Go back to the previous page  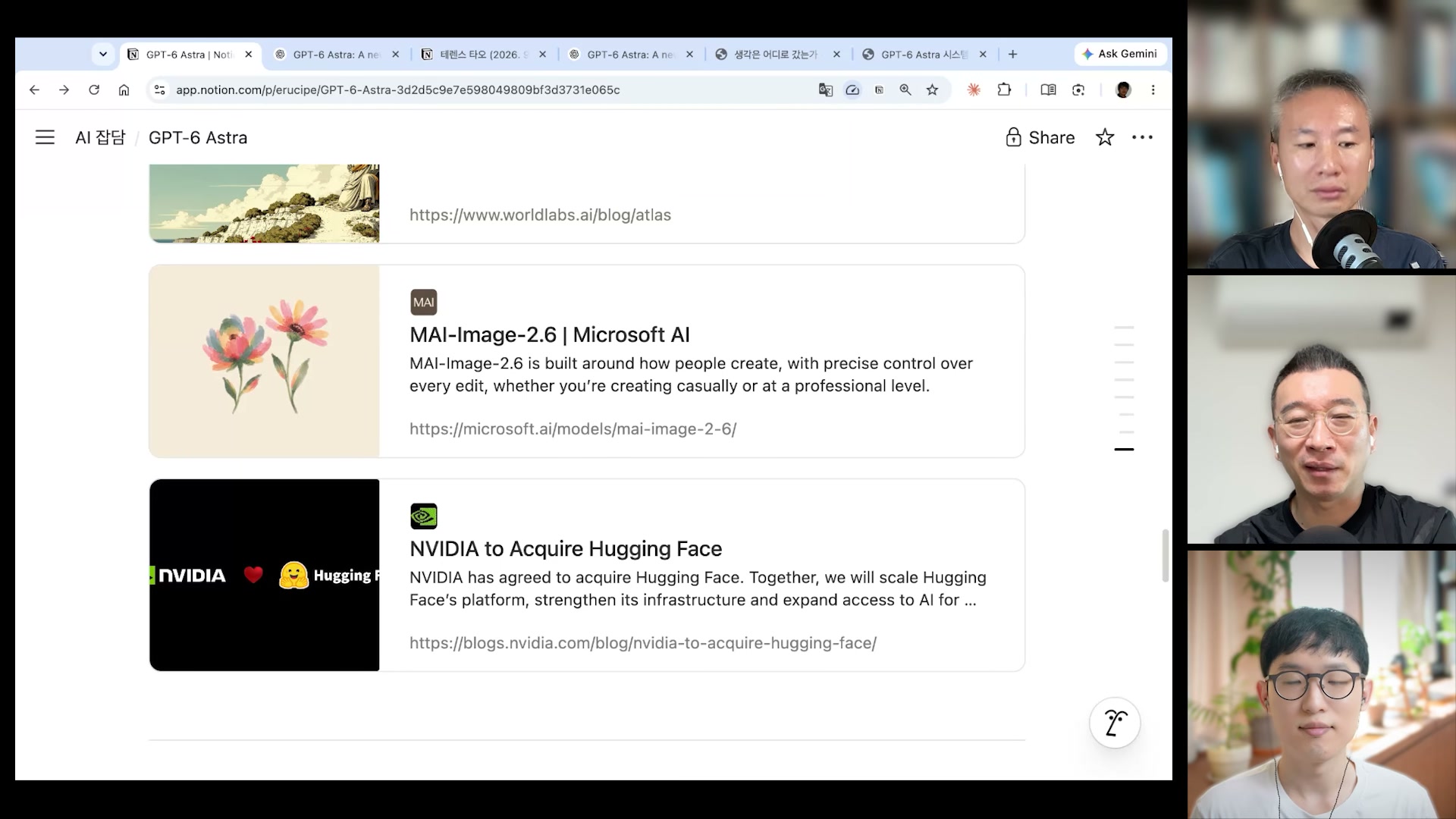(x=34, y=89)
